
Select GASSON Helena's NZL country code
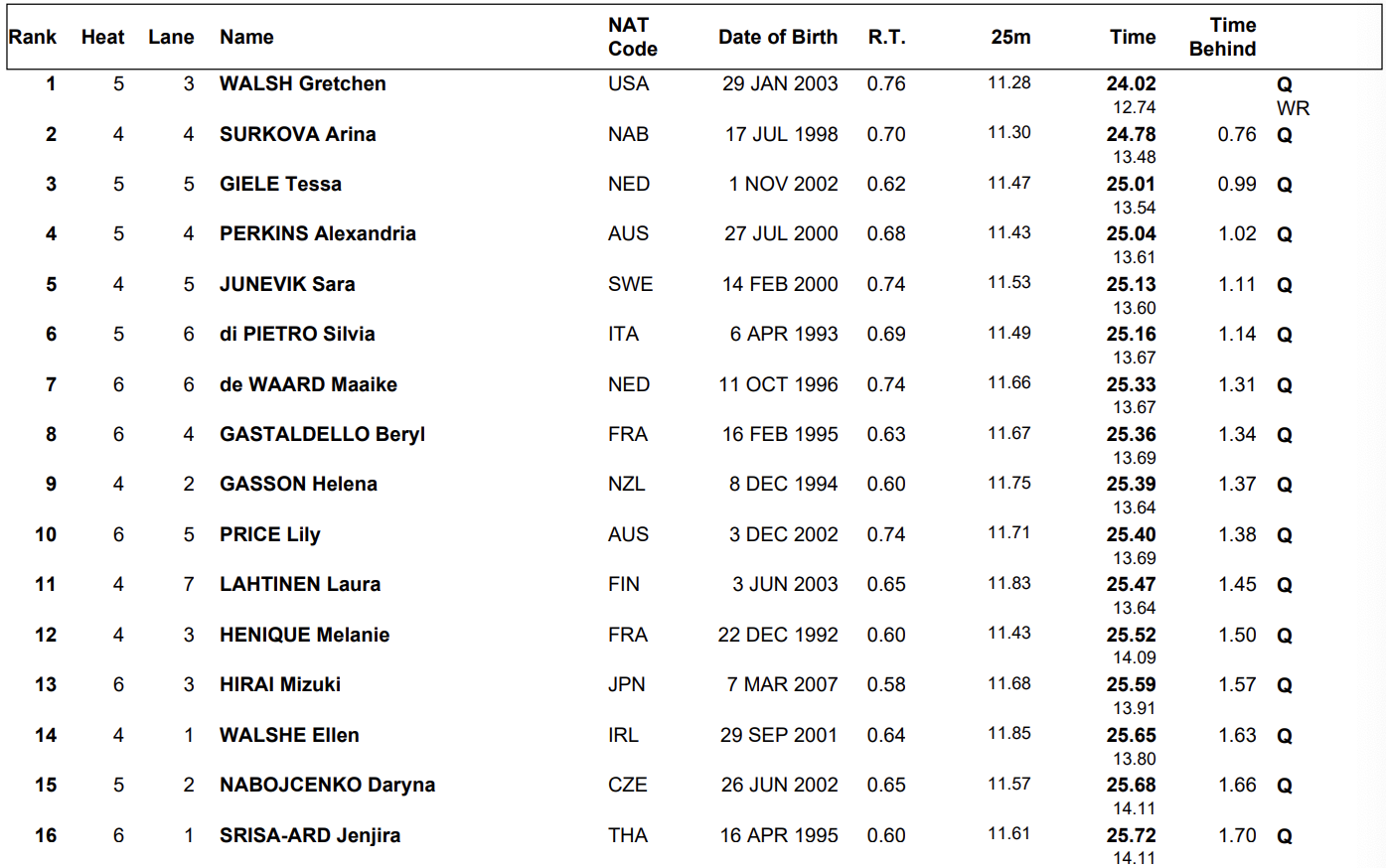pos(626,484)
